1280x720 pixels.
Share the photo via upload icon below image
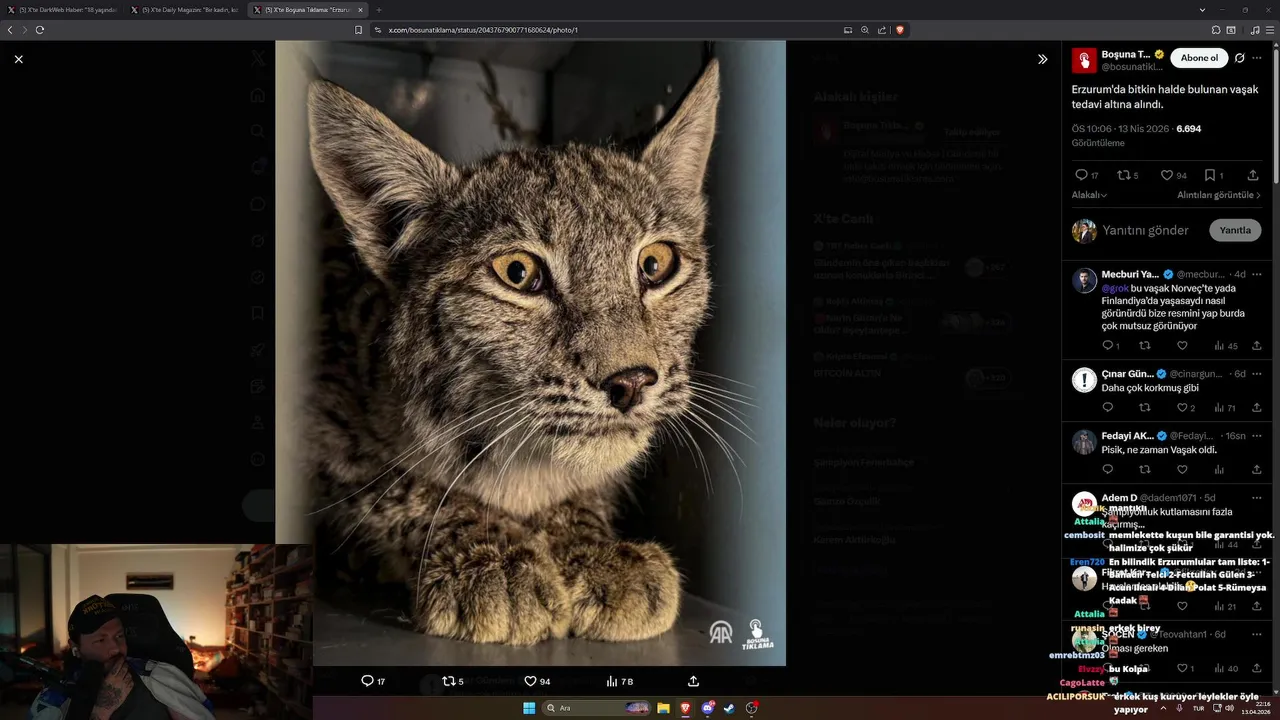(x=693, y=681)
